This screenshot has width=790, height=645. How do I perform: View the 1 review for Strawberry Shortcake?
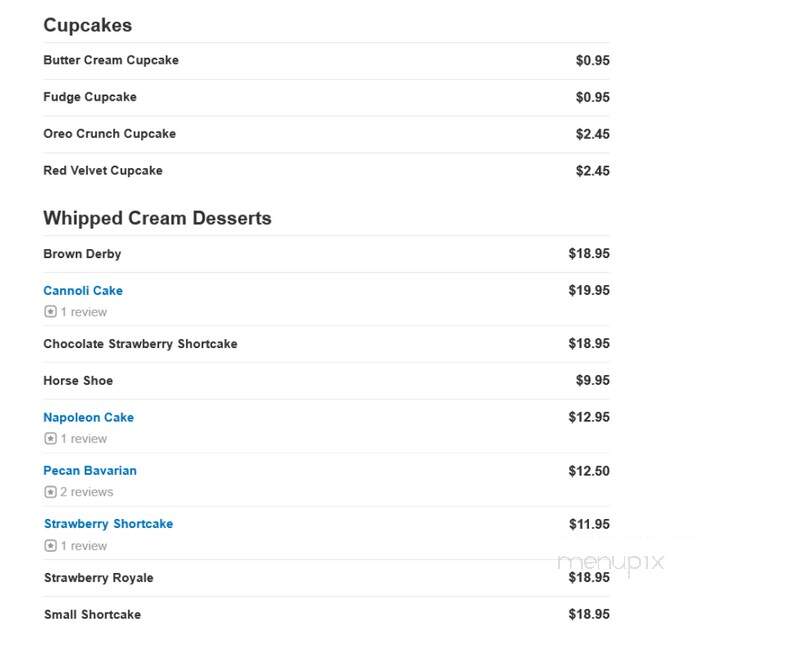[84, 546]
